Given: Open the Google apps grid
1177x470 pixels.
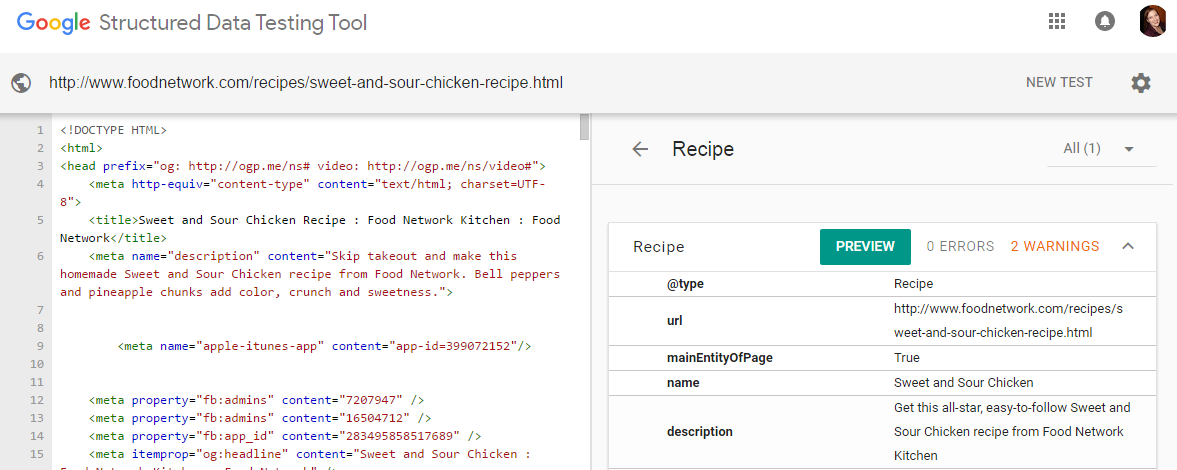Looking at the screenshot, I should [x=1056, y=21].
